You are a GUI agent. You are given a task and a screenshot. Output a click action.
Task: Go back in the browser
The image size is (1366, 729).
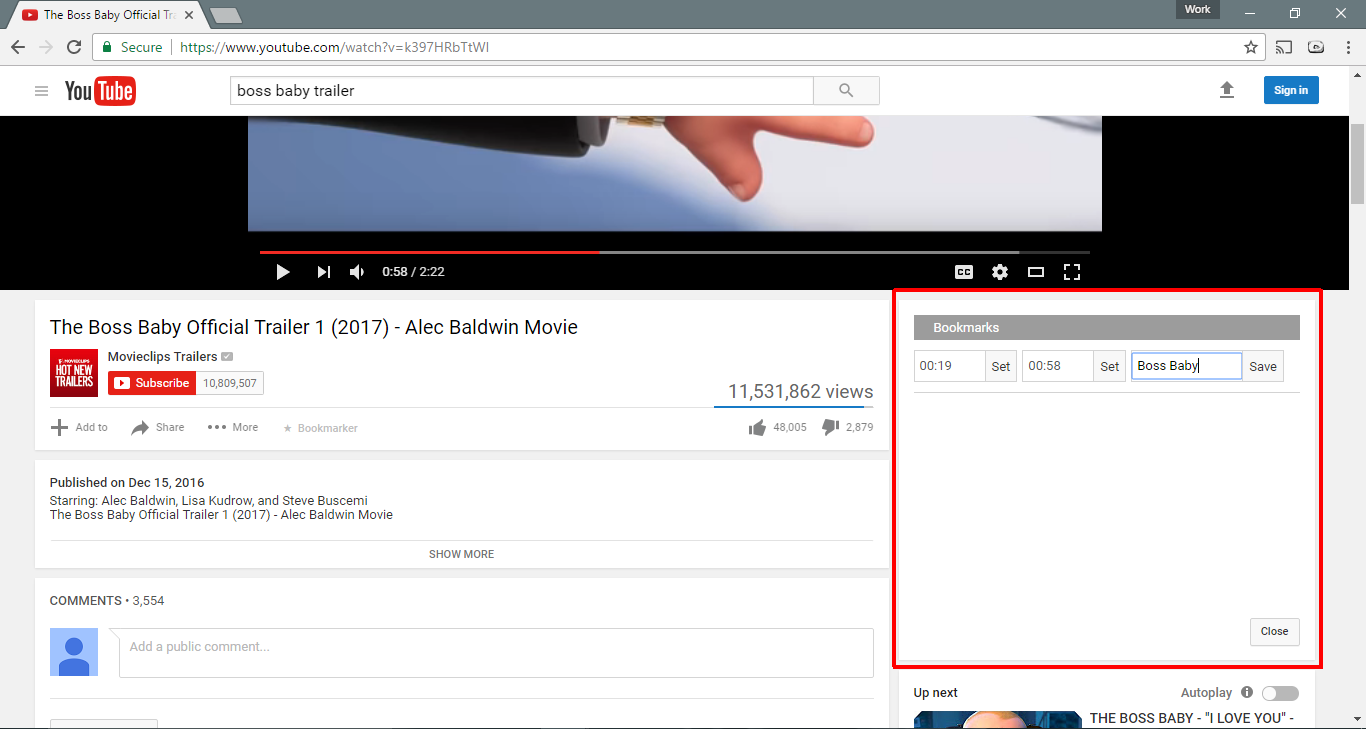point(18,47)
